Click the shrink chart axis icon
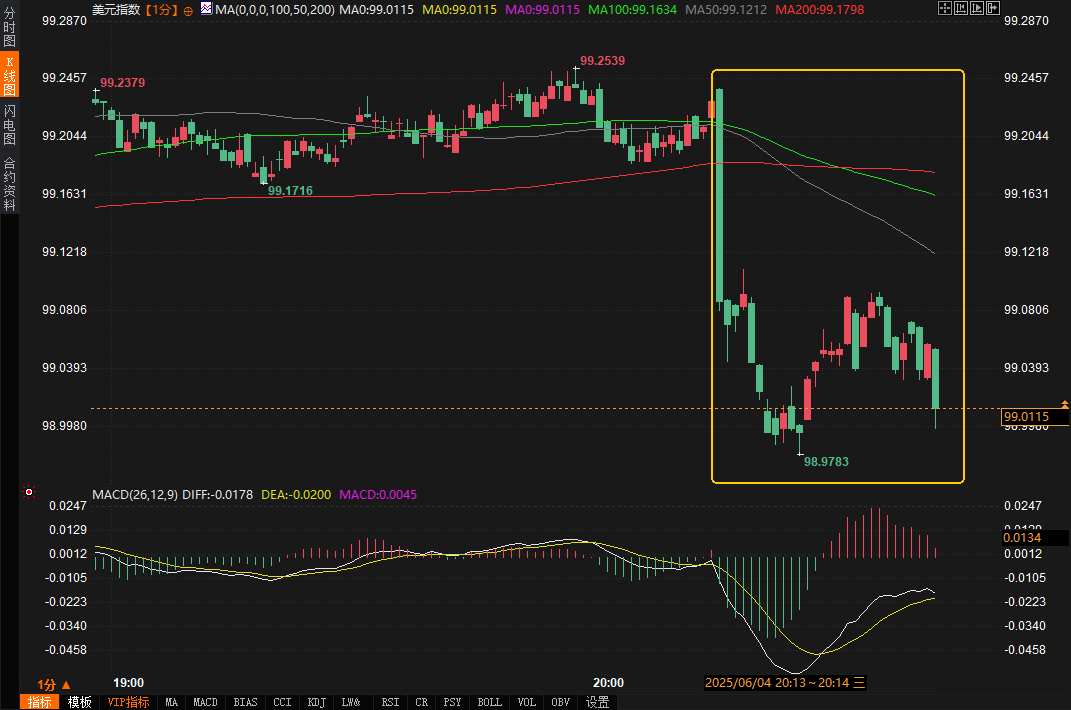The height and width of the screenshot is (710, 1071). pos(961,8)
